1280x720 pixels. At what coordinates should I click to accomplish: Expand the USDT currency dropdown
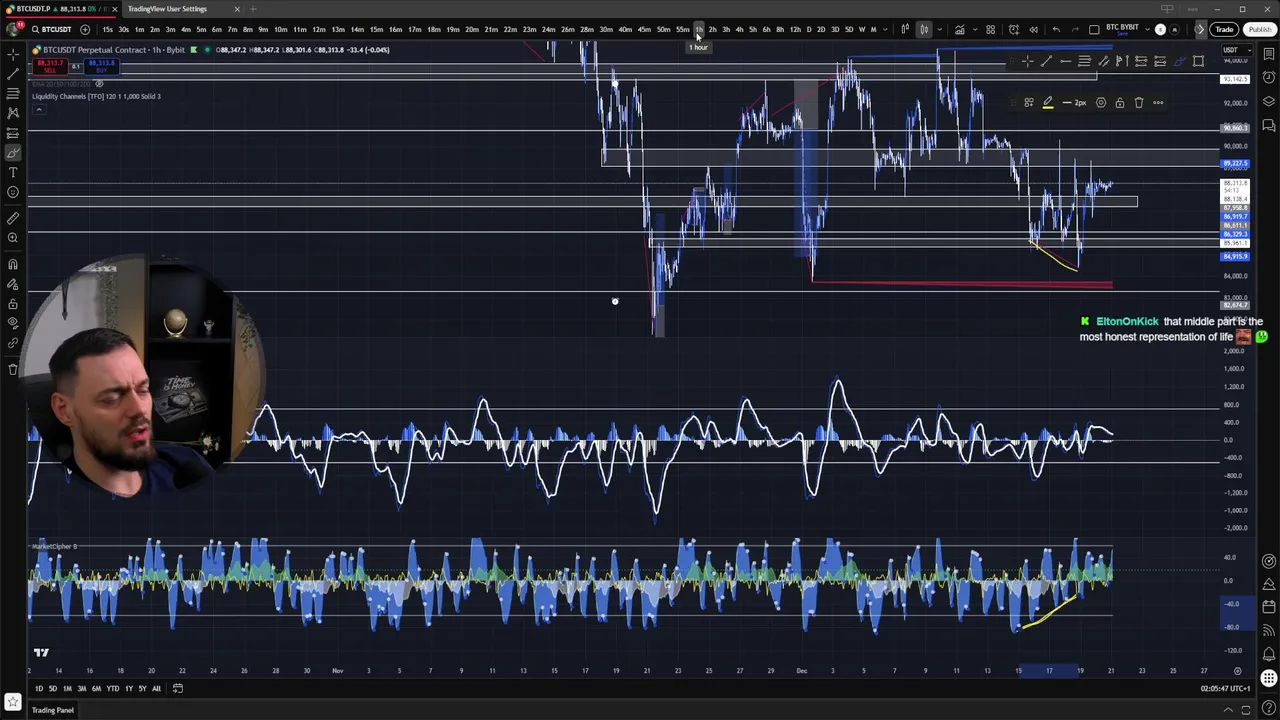pos(1231,50)
